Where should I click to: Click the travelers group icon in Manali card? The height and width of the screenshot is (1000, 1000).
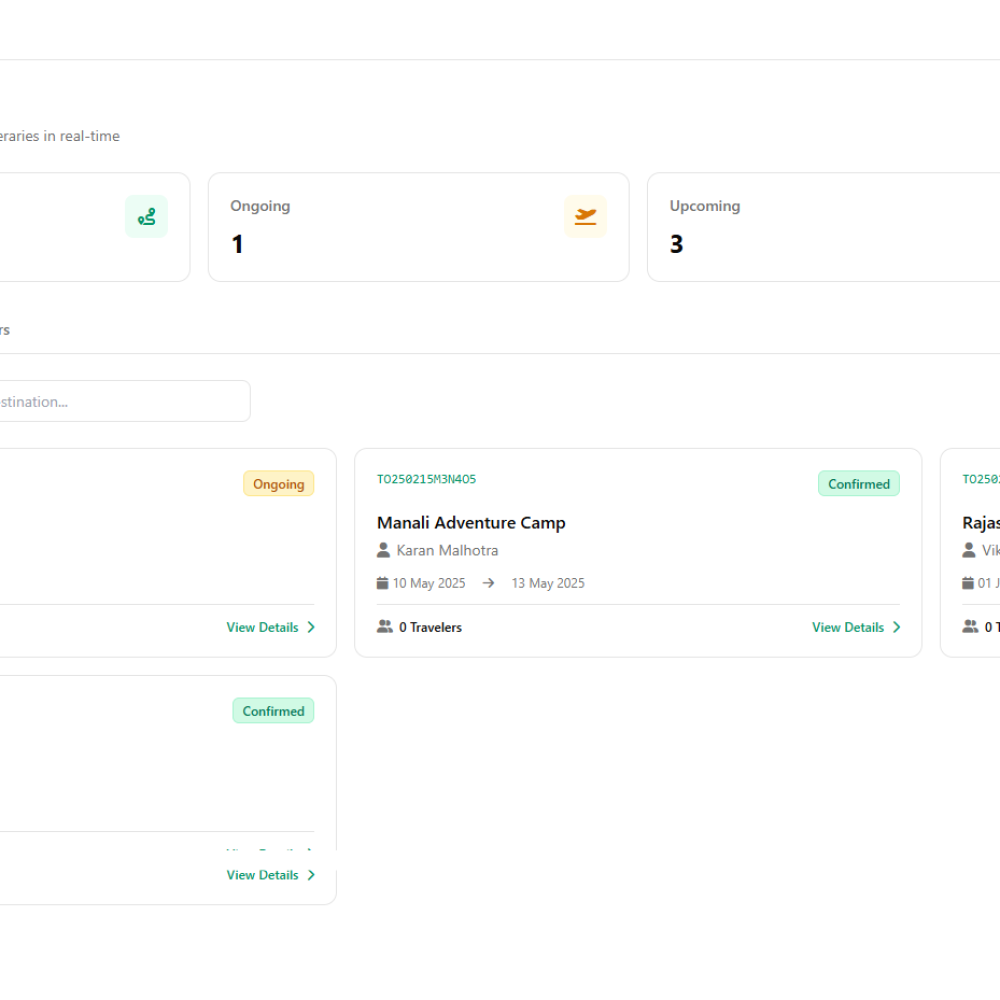coord(385,626)
